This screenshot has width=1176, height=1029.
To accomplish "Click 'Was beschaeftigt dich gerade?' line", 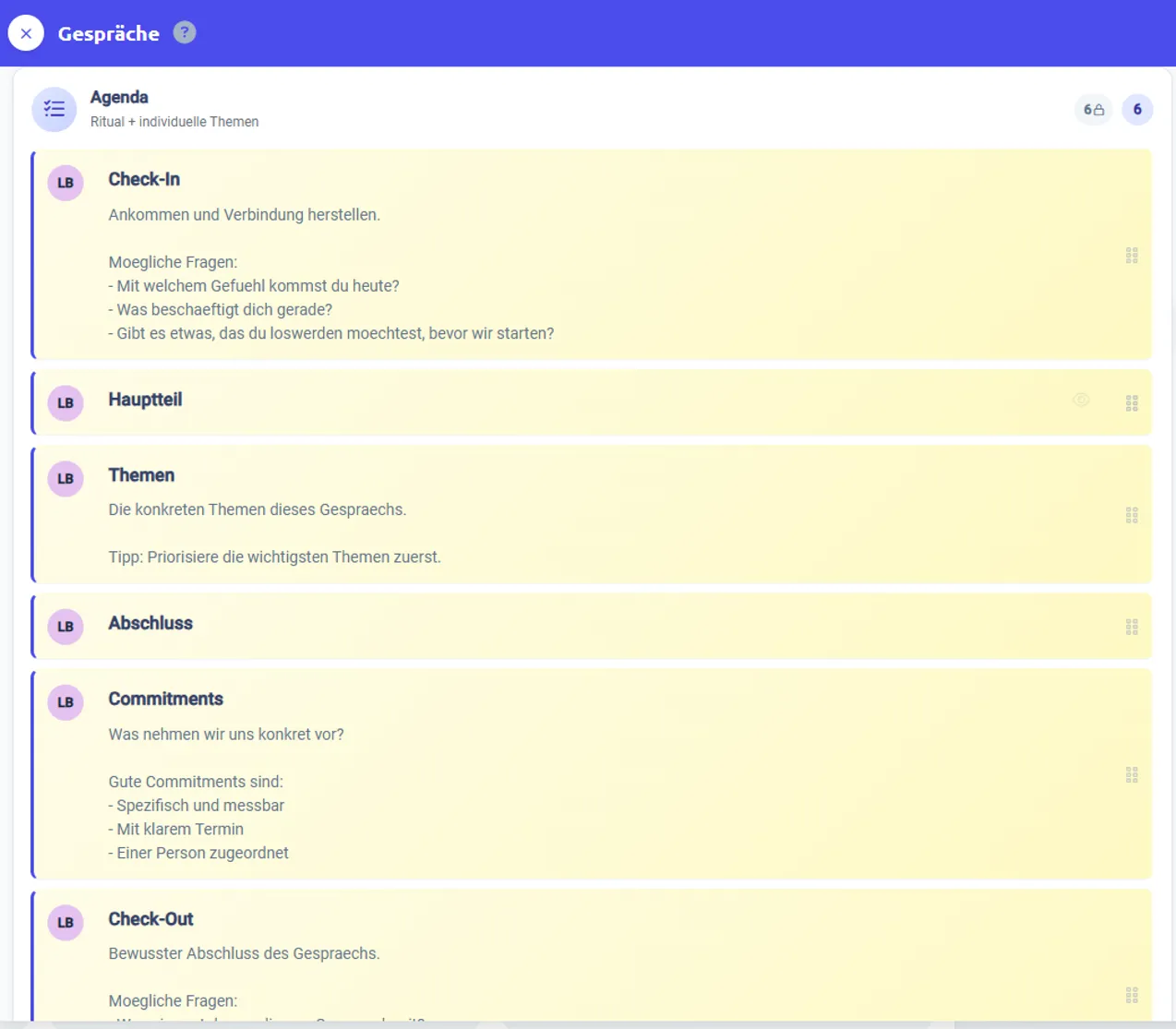I will (x=221, y=310).
